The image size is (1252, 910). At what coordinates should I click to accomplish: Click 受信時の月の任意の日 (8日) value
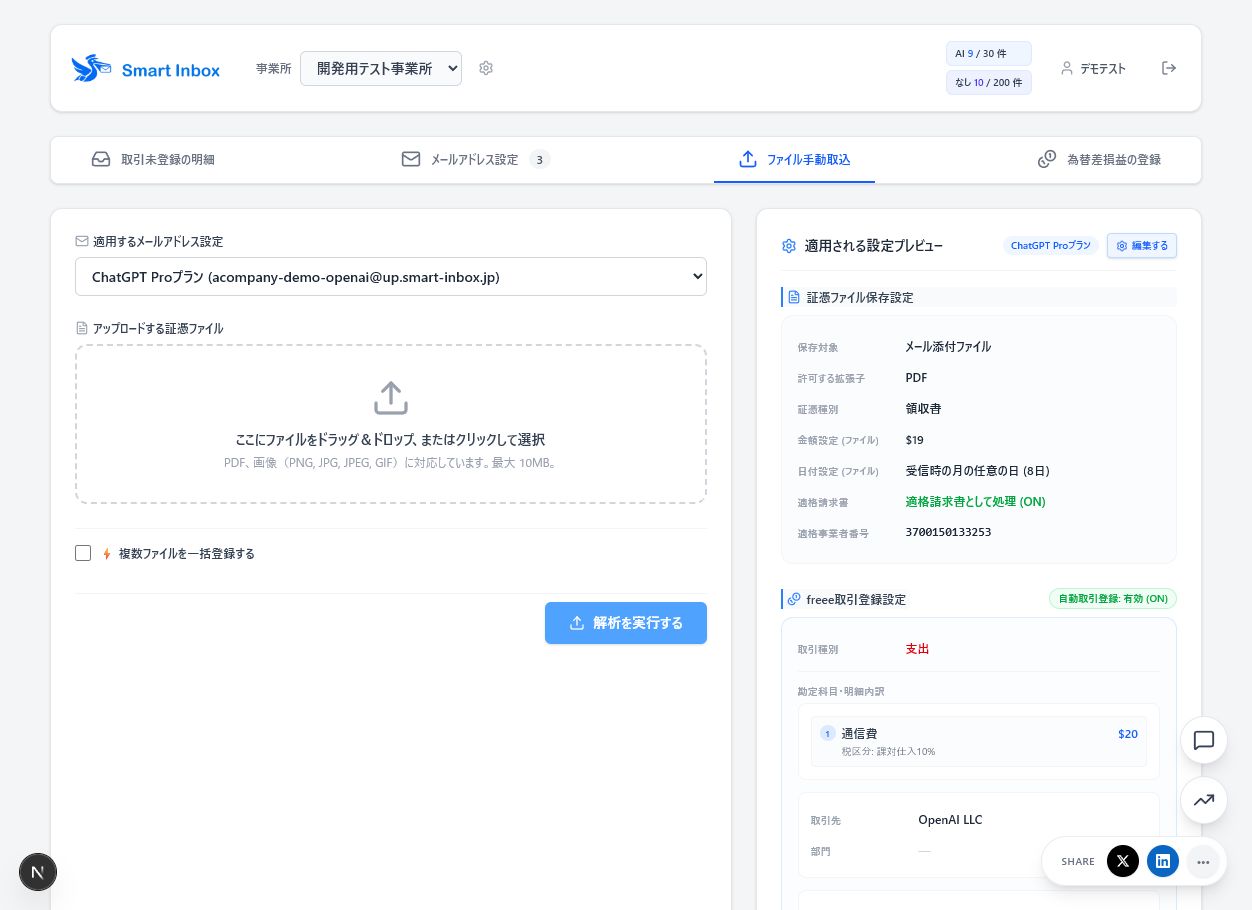[x=977, y=471]
